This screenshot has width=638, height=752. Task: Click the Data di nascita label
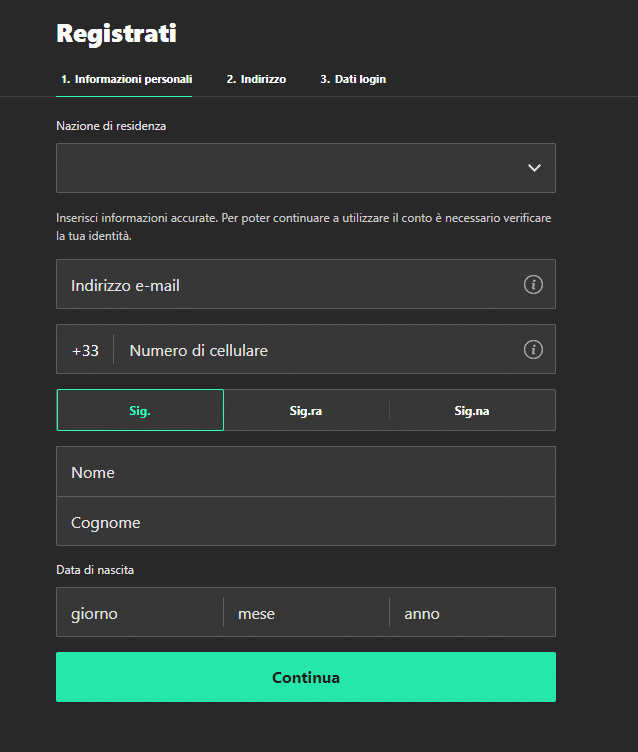(x=95, y=570)
